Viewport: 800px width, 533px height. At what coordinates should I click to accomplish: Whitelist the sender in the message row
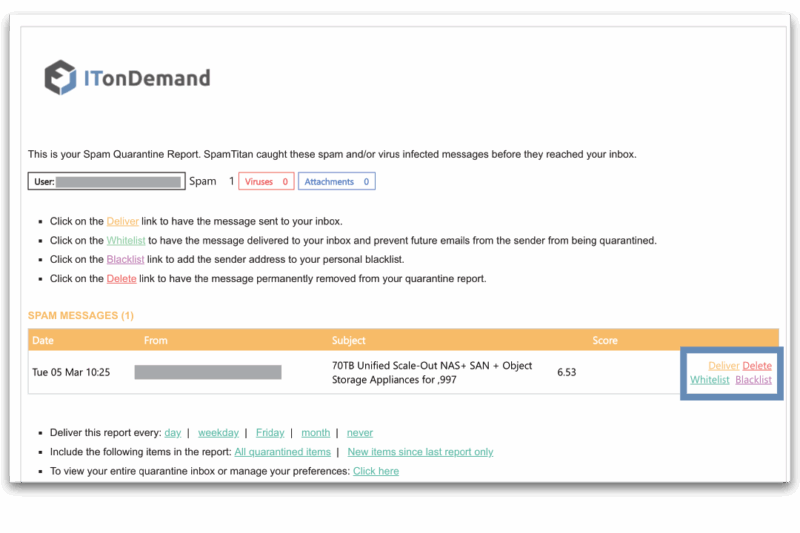(x=710, y=380)
